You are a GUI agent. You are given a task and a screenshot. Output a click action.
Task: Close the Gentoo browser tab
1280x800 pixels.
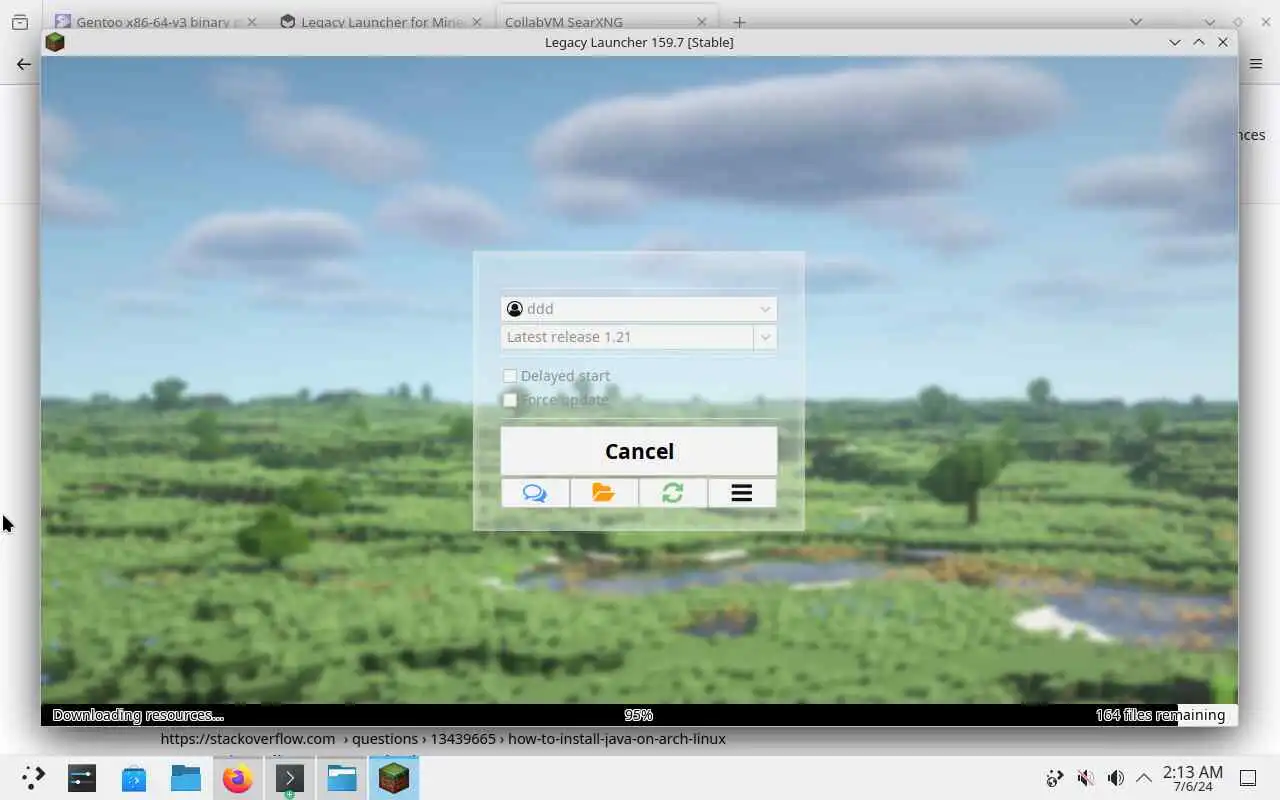[x=251, y=21]
